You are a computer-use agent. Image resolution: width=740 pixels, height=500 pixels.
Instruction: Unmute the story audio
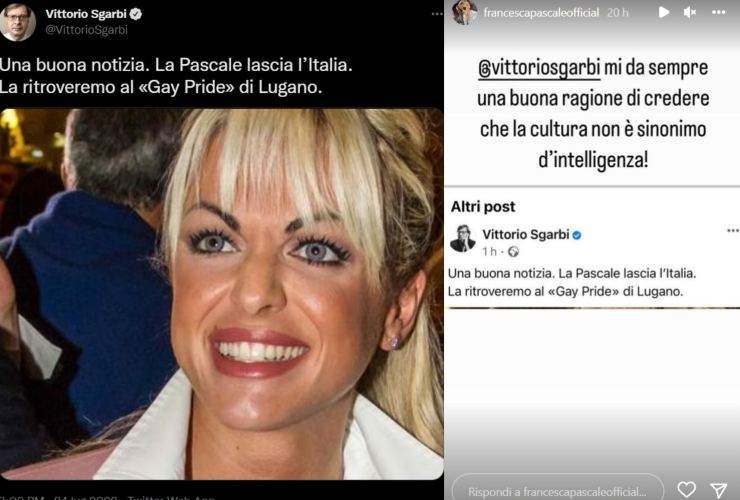point(690,12)
